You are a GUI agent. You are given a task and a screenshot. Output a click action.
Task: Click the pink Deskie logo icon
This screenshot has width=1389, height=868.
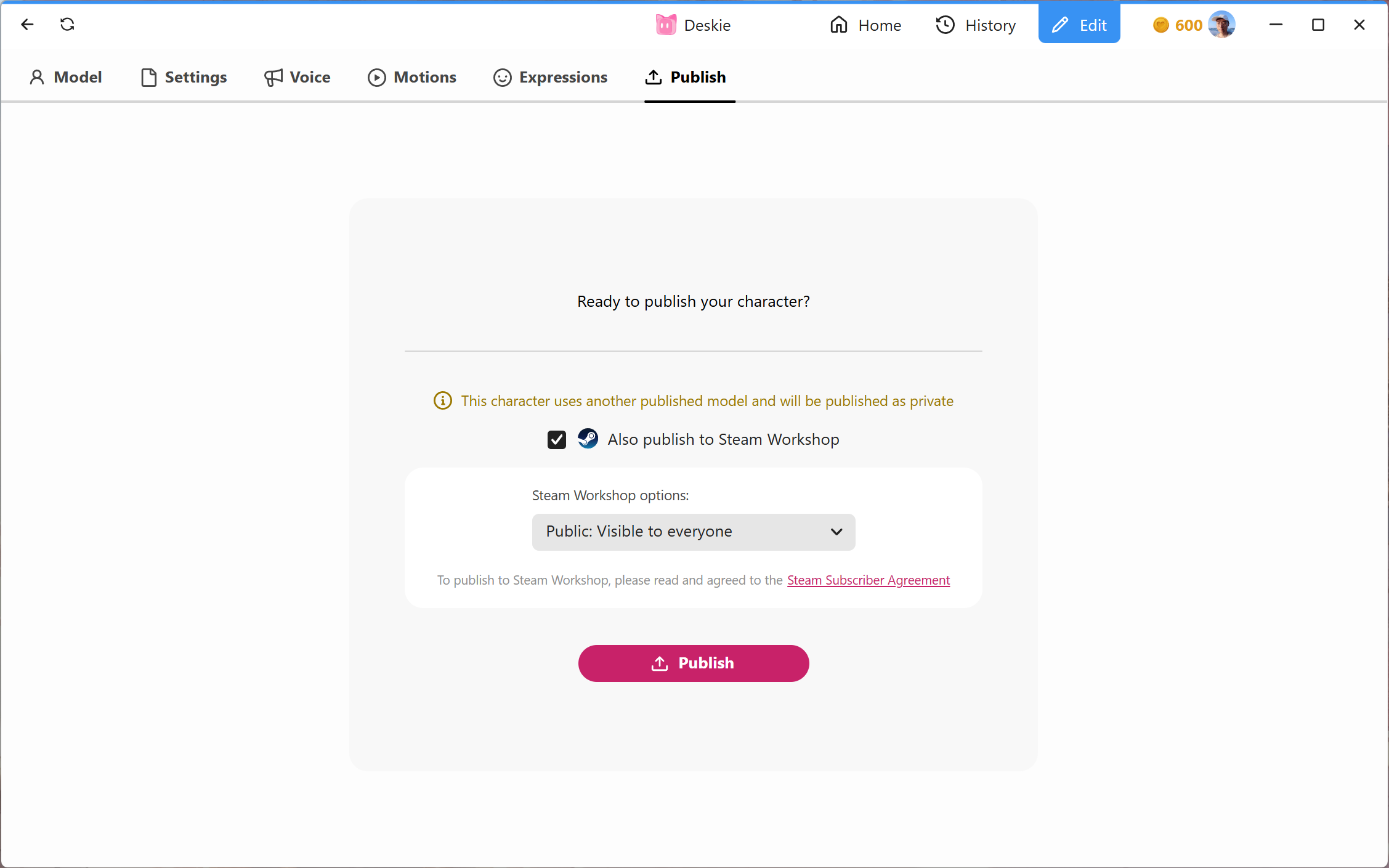666,25
